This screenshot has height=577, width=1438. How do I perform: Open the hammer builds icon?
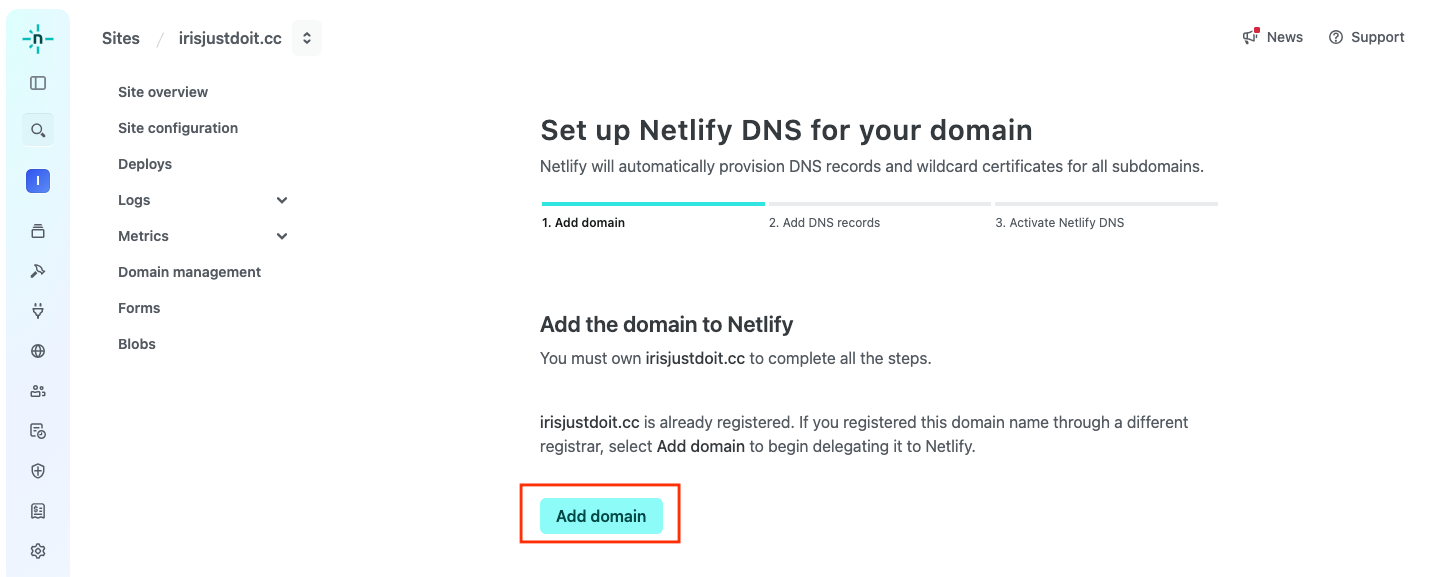click(38, 271)
